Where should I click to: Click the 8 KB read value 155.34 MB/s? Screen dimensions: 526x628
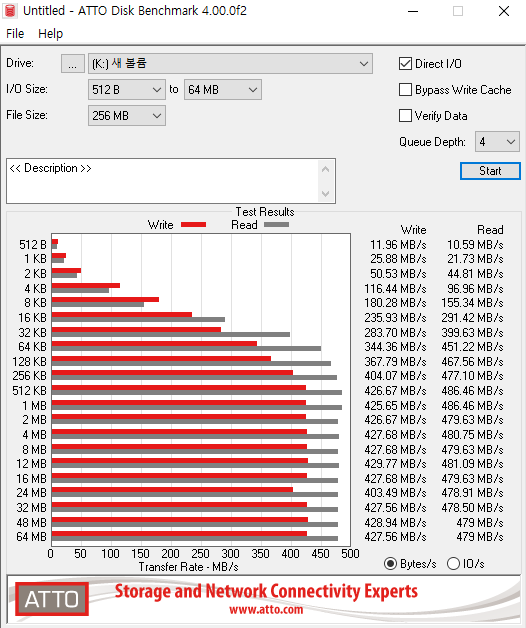pos(472,303)
